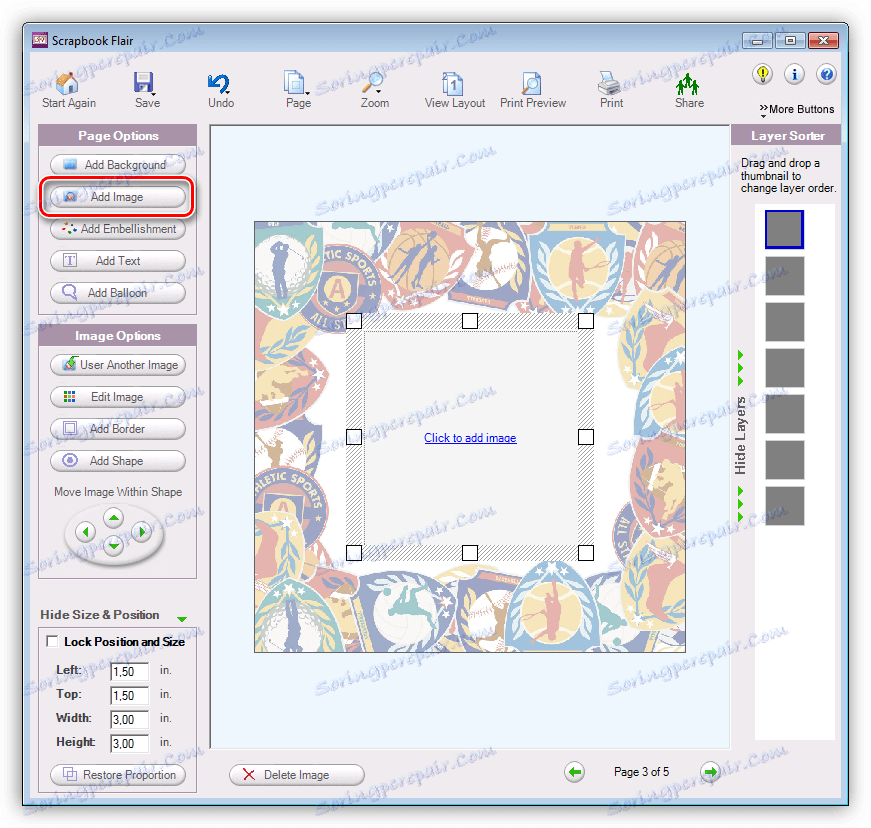Click the Page Options panel header
871x828 pixels.
(x=118, y=136)
